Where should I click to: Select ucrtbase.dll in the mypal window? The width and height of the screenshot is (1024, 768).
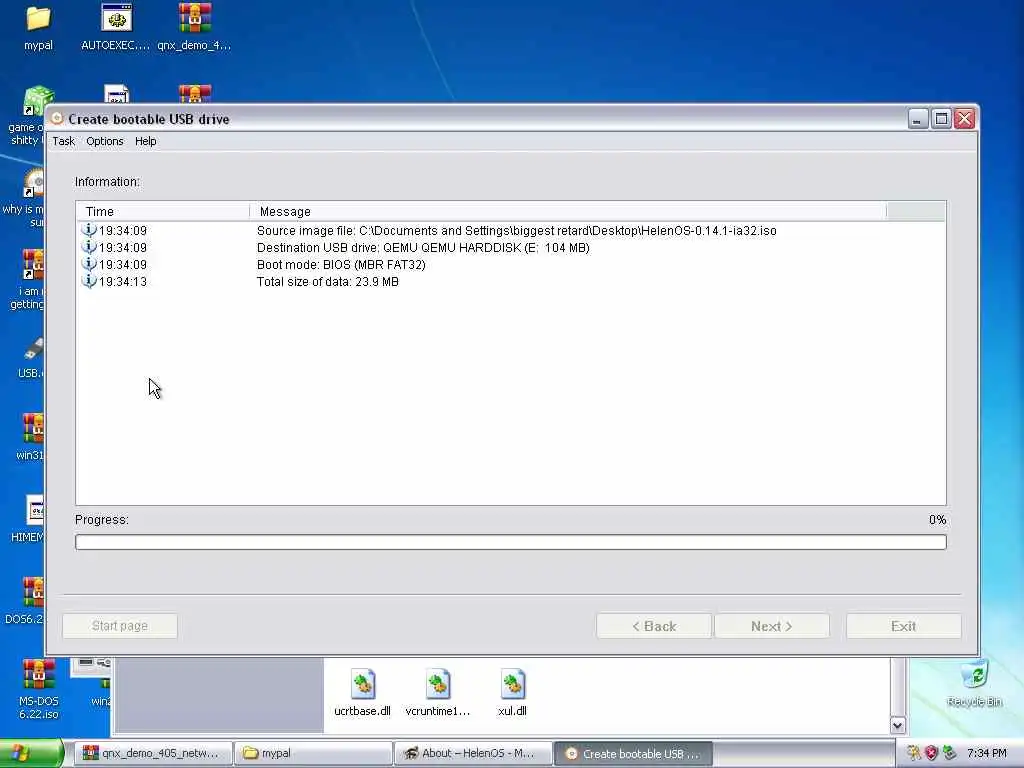click(x=362, y=693)
